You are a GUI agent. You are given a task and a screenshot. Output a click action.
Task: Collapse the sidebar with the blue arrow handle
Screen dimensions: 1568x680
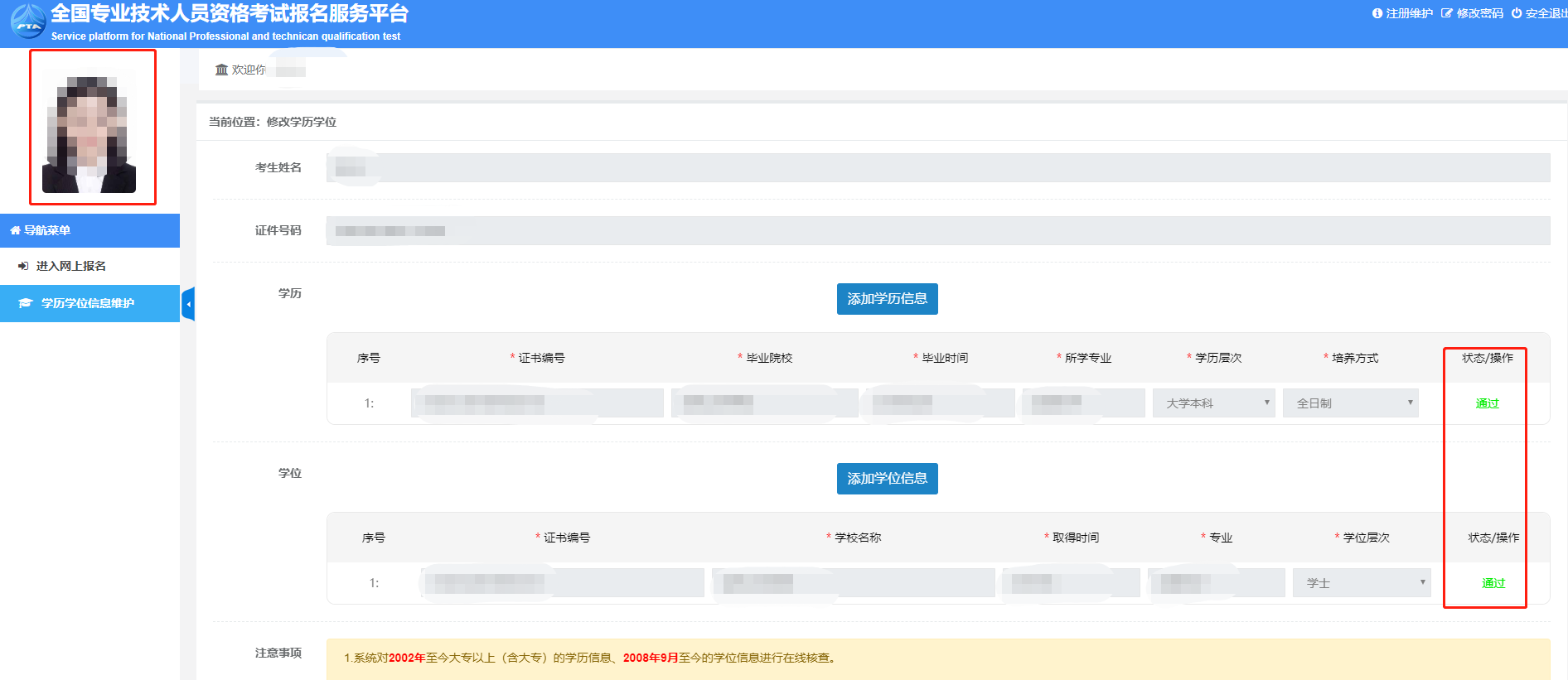coord(188,304)
